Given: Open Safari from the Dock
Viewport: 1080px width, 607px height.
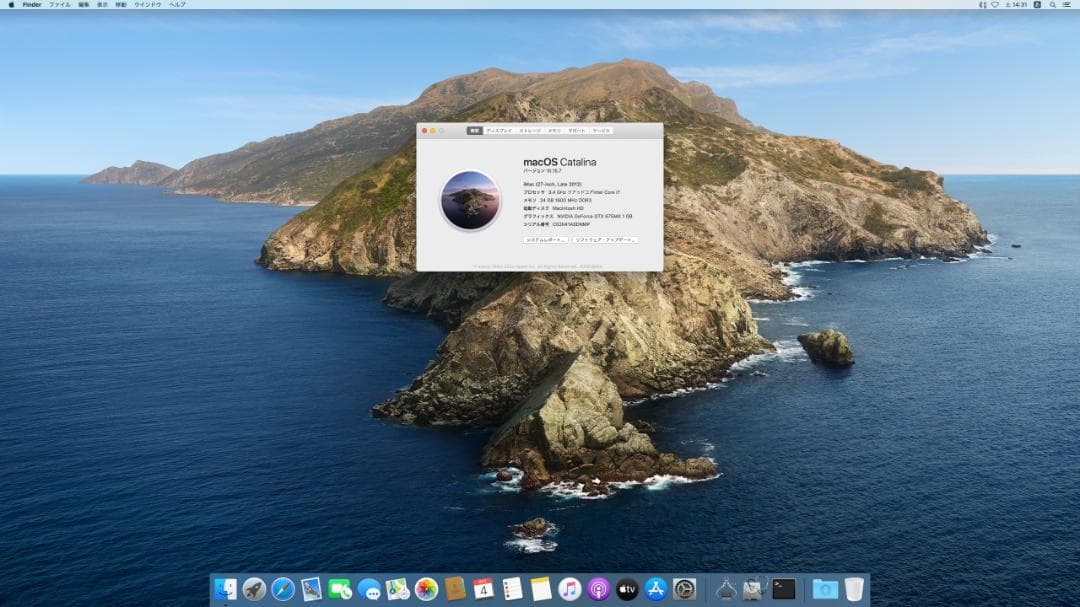Looking at the screenshot, I should (282, 587).
